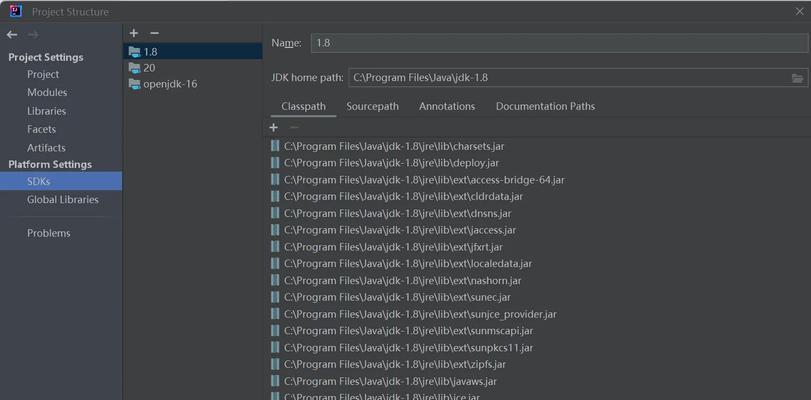Select the sunpkcs11.jar classpath text
The height and width of the screenshot is (400, 811).
[409, 348]
